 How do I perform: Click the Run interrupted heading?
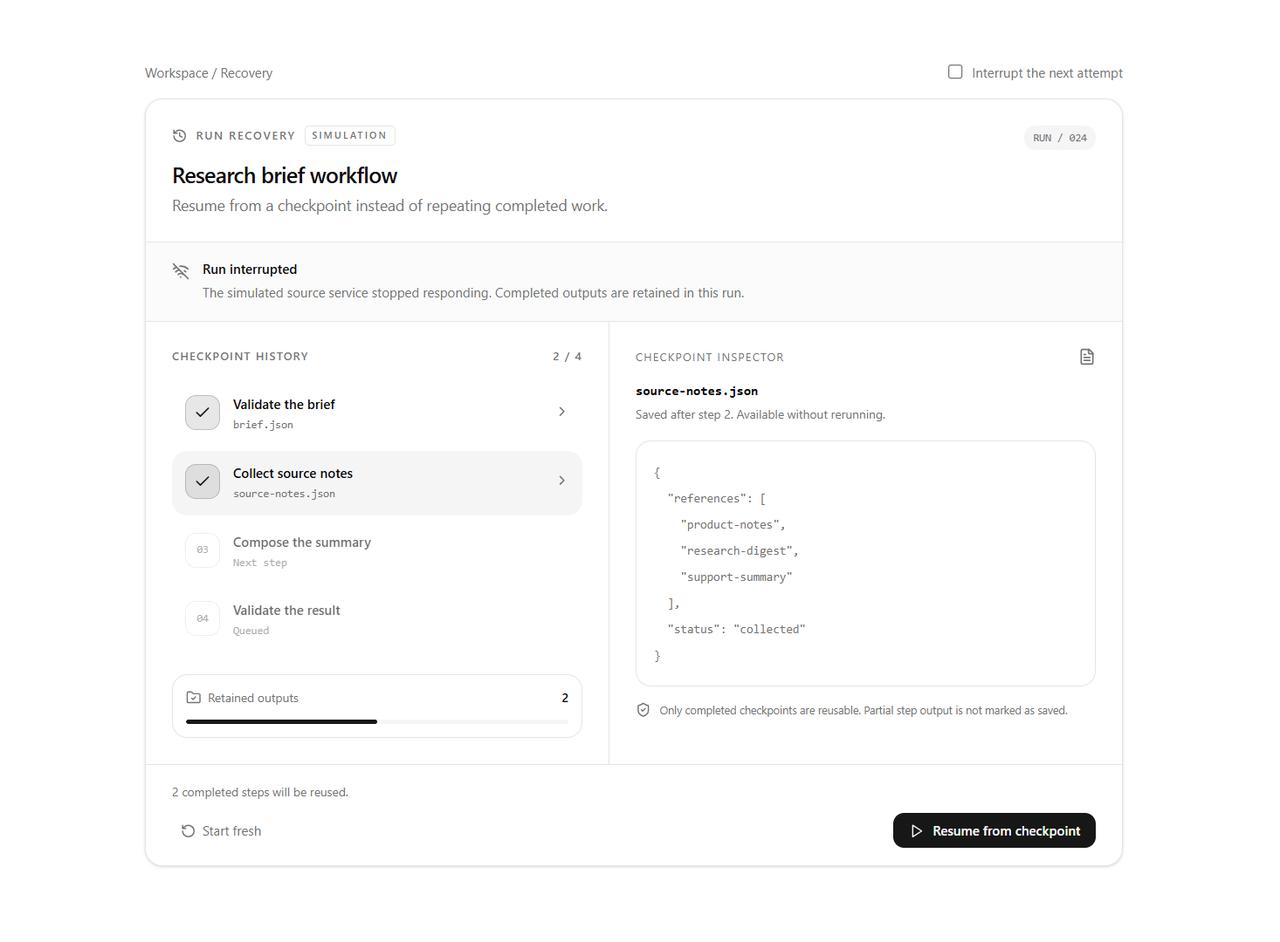click(x=250, y=269)
